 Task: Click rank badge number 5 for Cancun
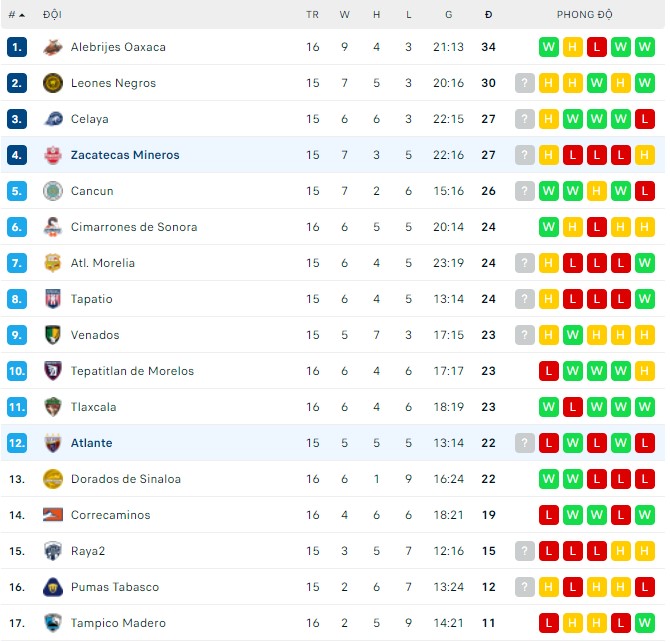coord(16,191)
